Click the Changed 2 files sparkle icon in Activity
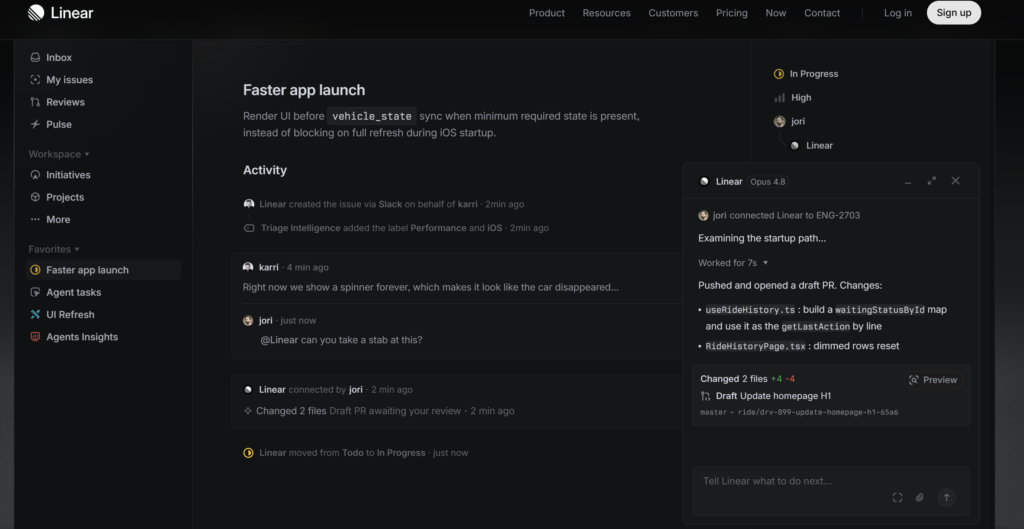The width and height of the screenshot is (1024, 529). [x=248, y=411]
